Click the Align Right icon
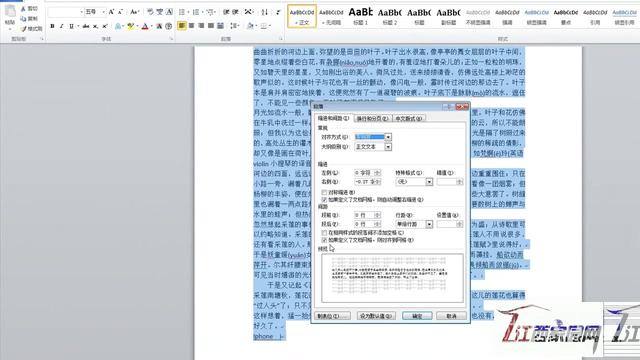This screenshot has width=640, height=360. pos(201,26)
